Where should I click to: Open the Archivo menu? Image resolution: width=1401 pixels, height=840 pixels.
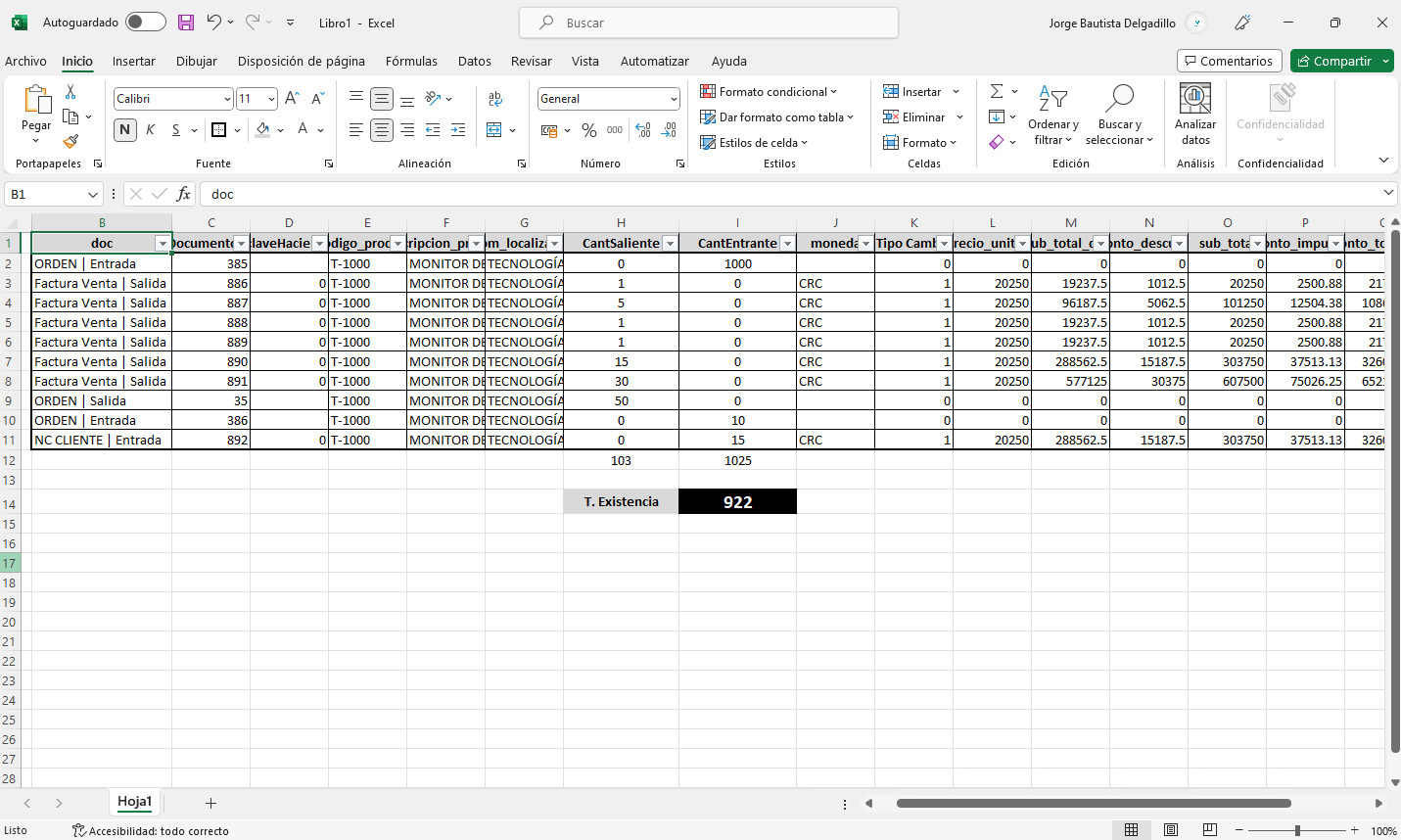pyautogui.click(x=25, y=61)
